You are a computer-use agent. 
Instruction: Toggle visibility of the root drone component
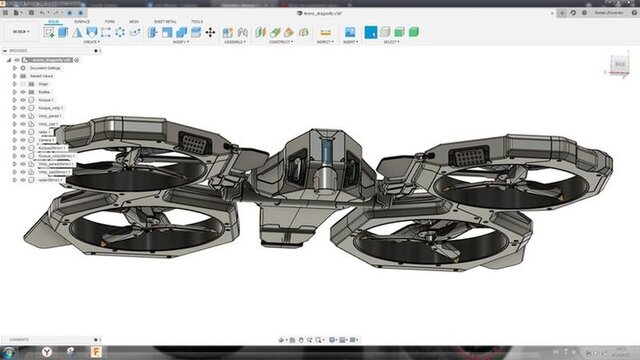(x=17, y=60)
